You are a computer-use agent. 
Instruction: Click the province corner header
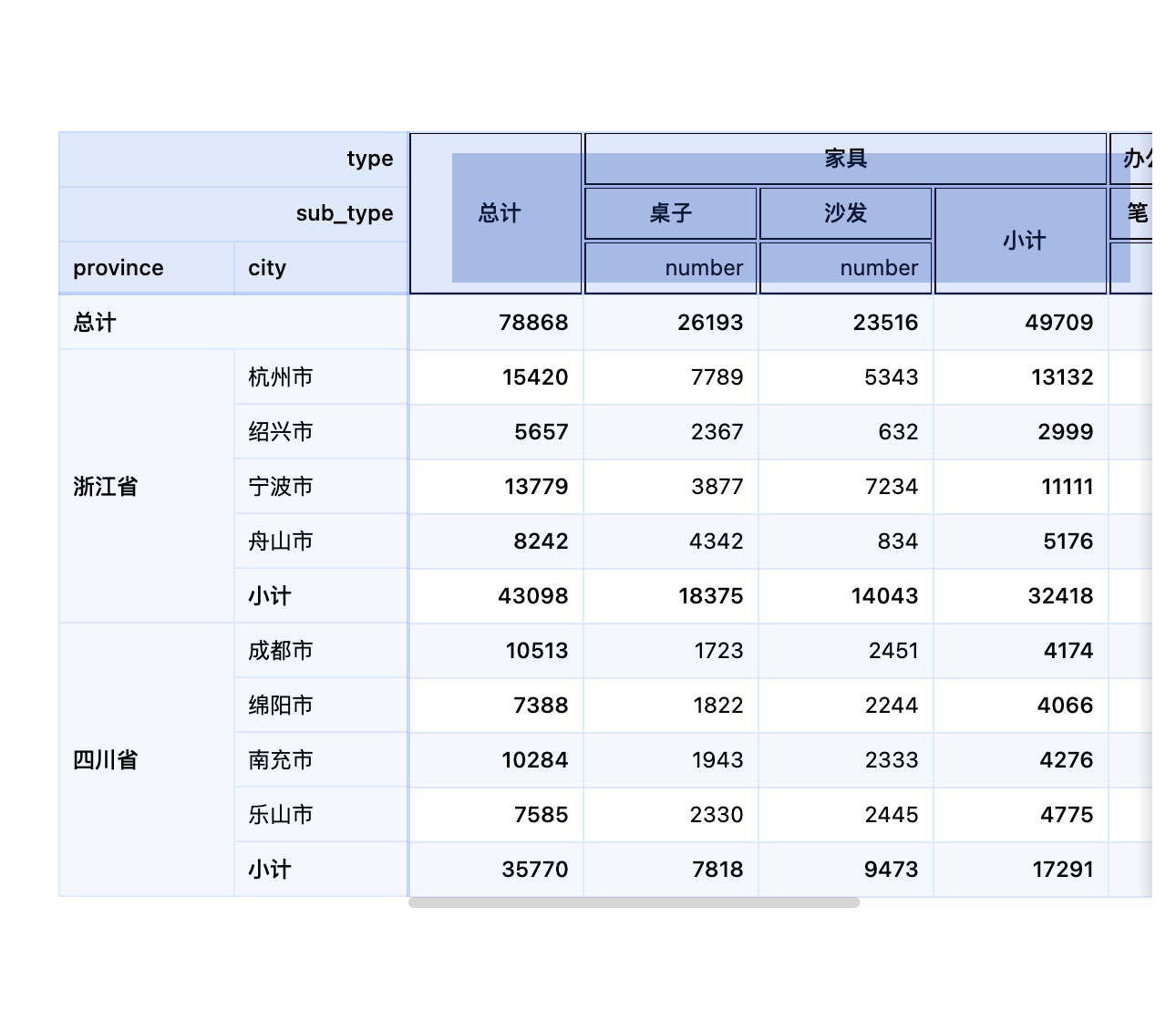(x=147, y=268)
